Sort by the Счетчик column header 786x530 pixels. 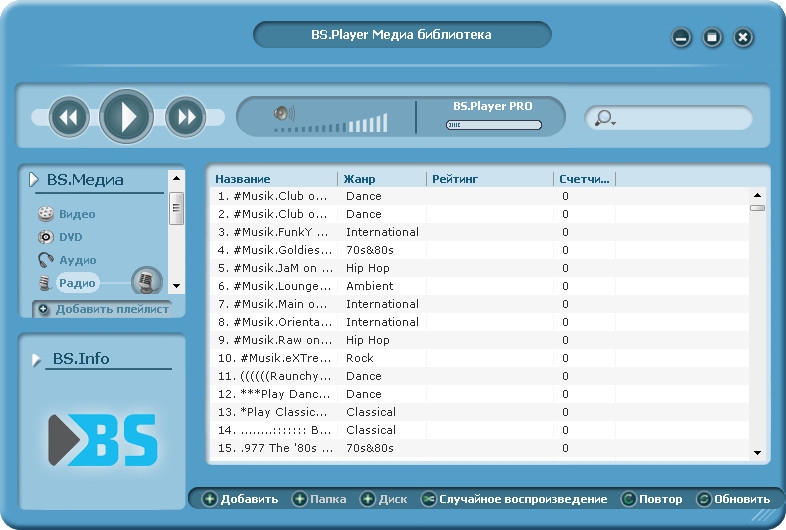[x=584, y=179]
